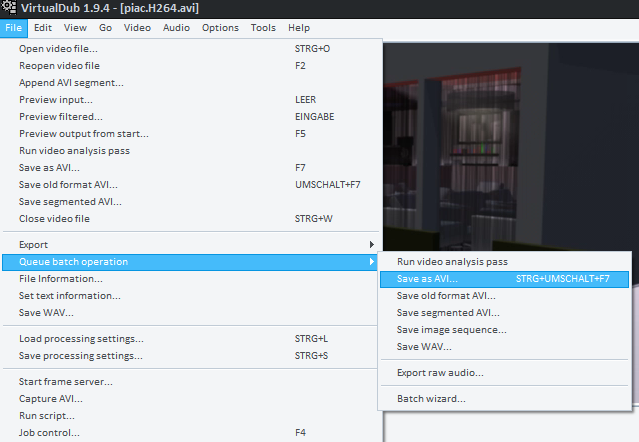
Task: Select Preview input...
Action: pos(191,100)
